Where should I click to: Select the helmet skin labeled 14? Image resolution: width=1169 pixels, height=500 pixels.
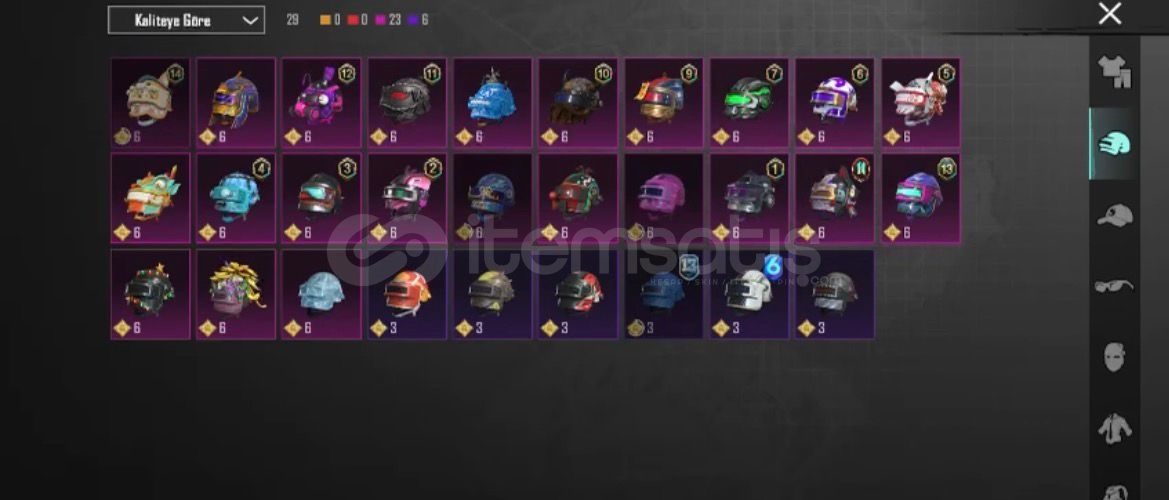click(x=150, y=103)
